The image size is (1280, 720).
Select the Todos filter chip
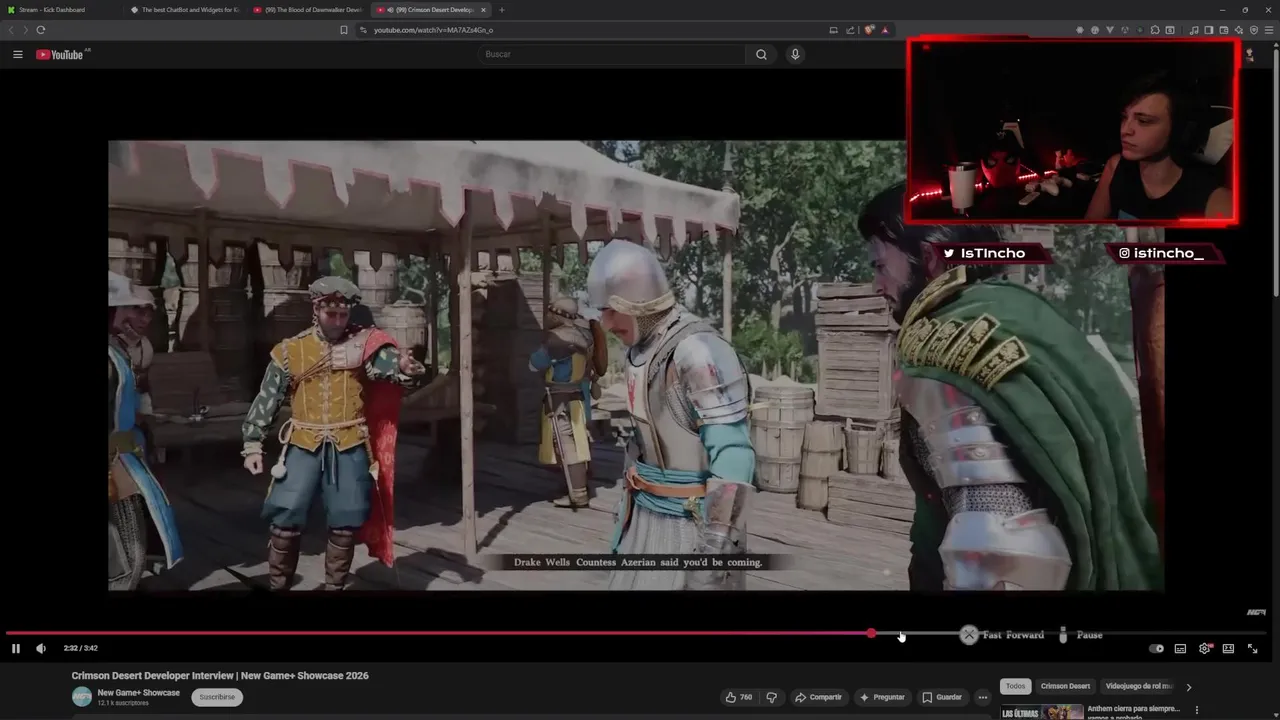tap(1015, 686)
